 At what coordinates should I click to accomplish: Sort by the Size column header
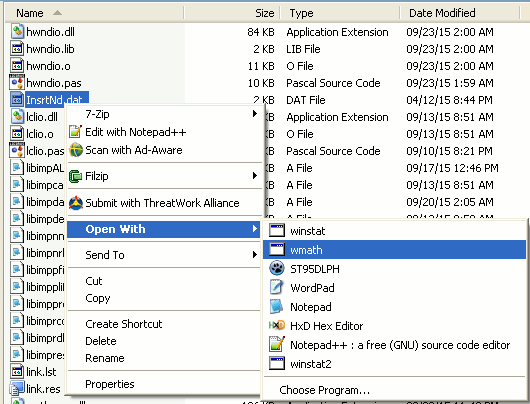tap(233, 13)
